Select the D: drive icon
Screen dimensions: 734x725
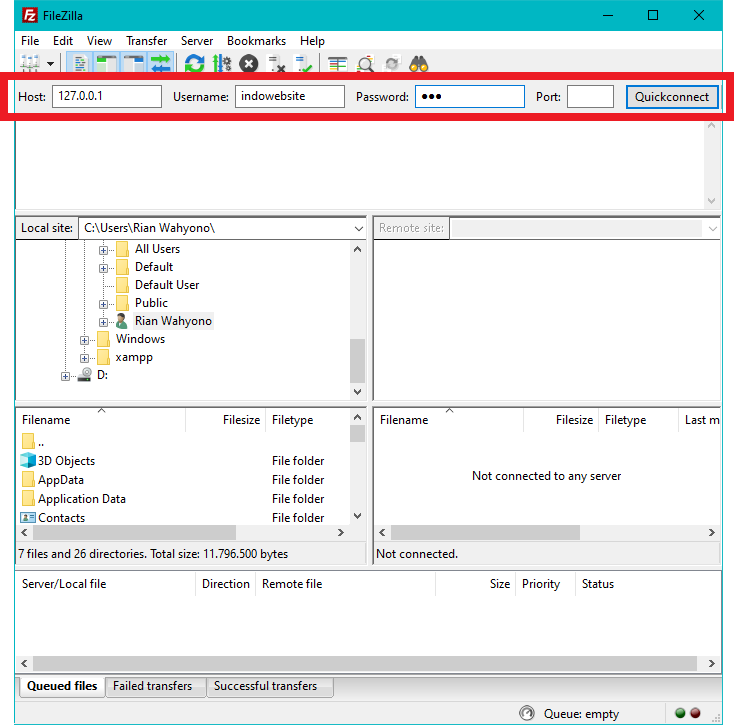[85, 375]
